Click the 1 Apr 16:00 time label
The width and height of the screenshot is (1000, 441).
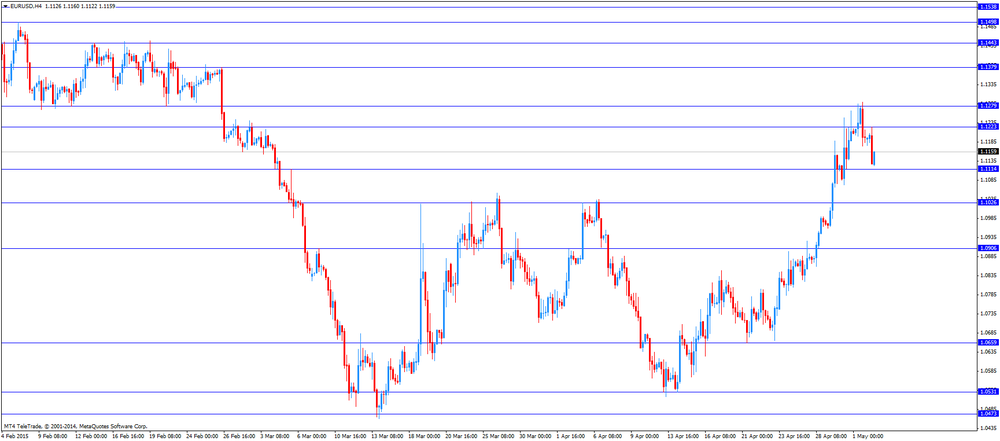(x=572, y=437)
